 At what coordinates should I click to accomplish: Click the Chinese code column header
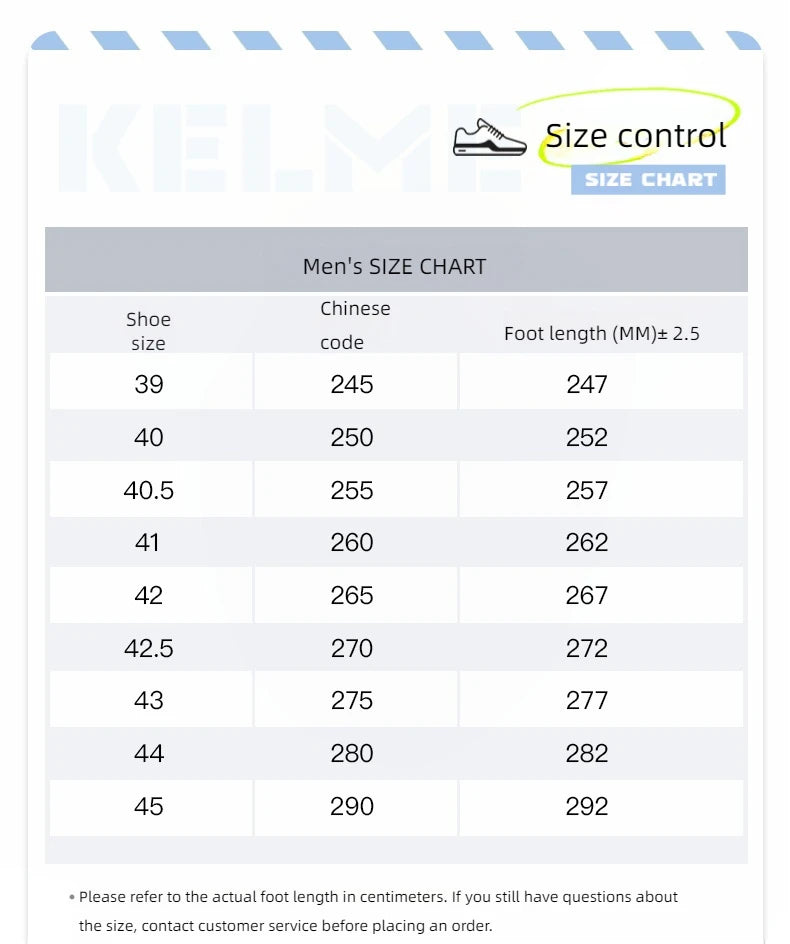click(x=354, y=325)
